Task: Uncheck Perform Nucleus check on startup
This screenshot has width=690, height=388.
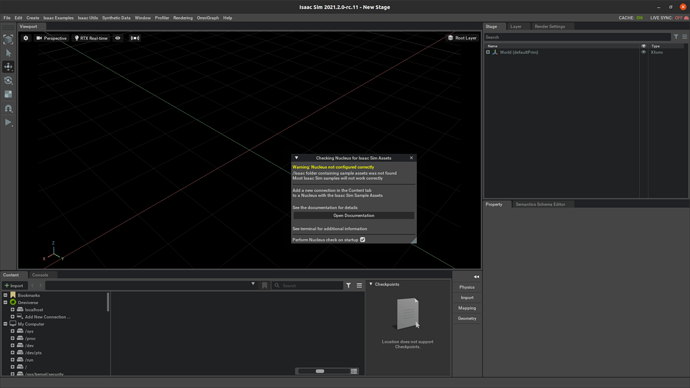Action: point(363,240)
